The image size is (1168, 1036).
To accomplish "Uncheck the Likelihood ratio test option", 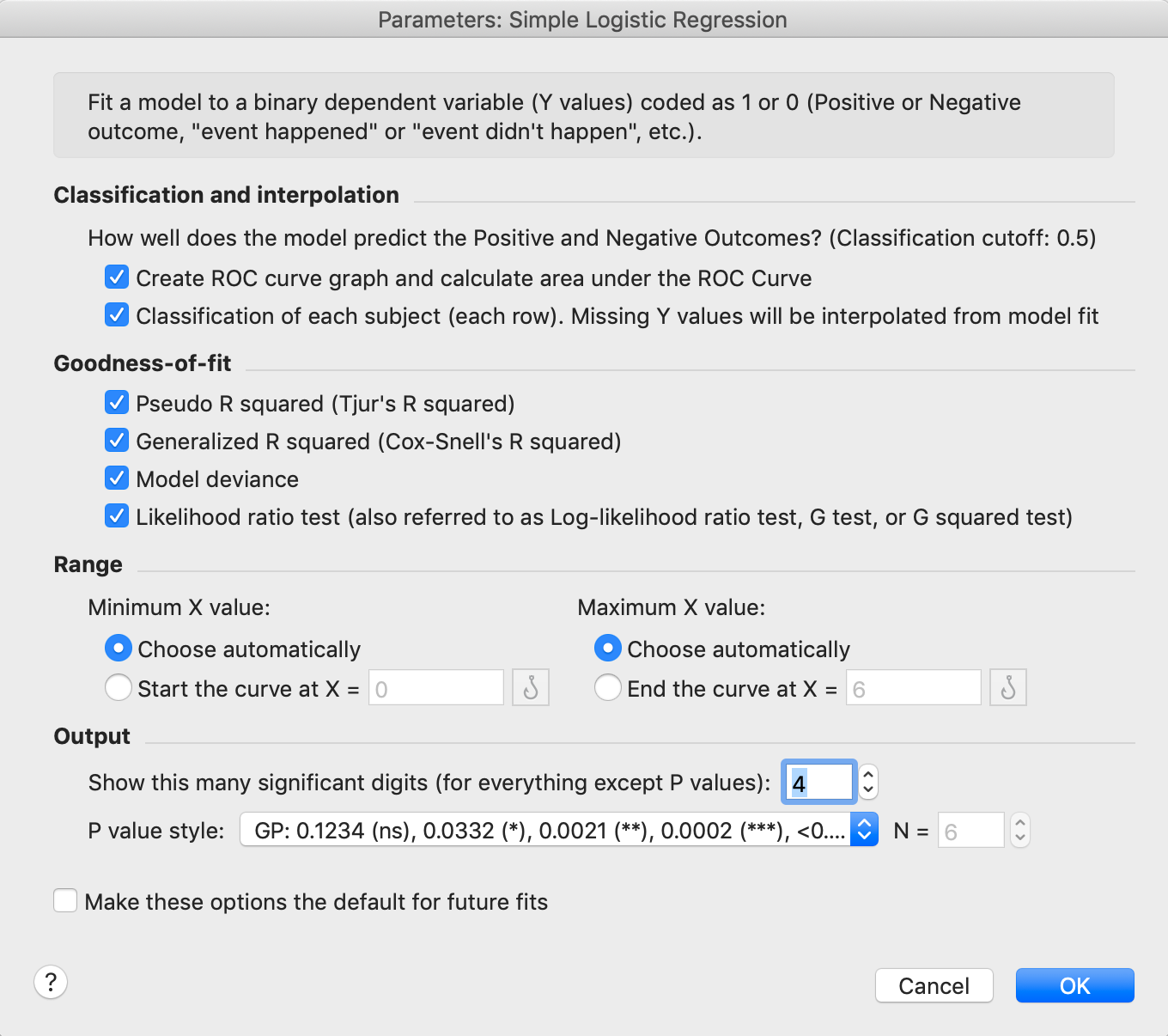I will tap(117, 516).
